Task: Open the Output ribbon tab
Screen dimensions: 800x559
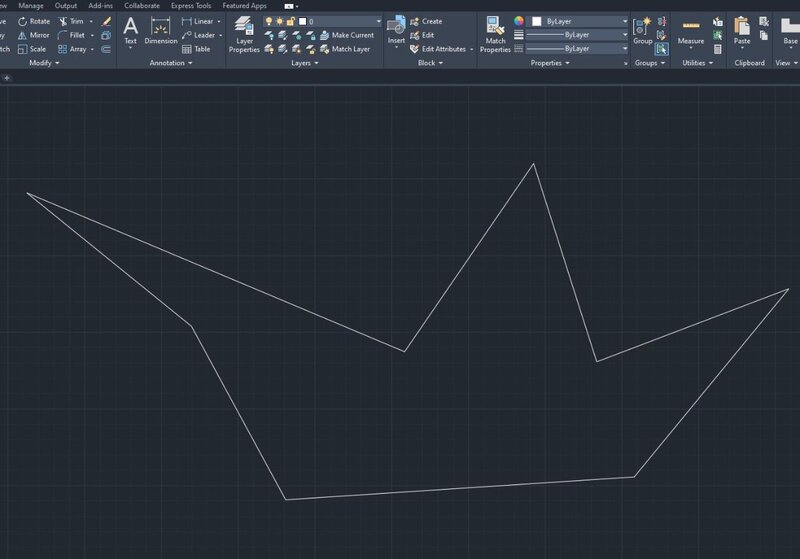Action: [x=66, y=6]
